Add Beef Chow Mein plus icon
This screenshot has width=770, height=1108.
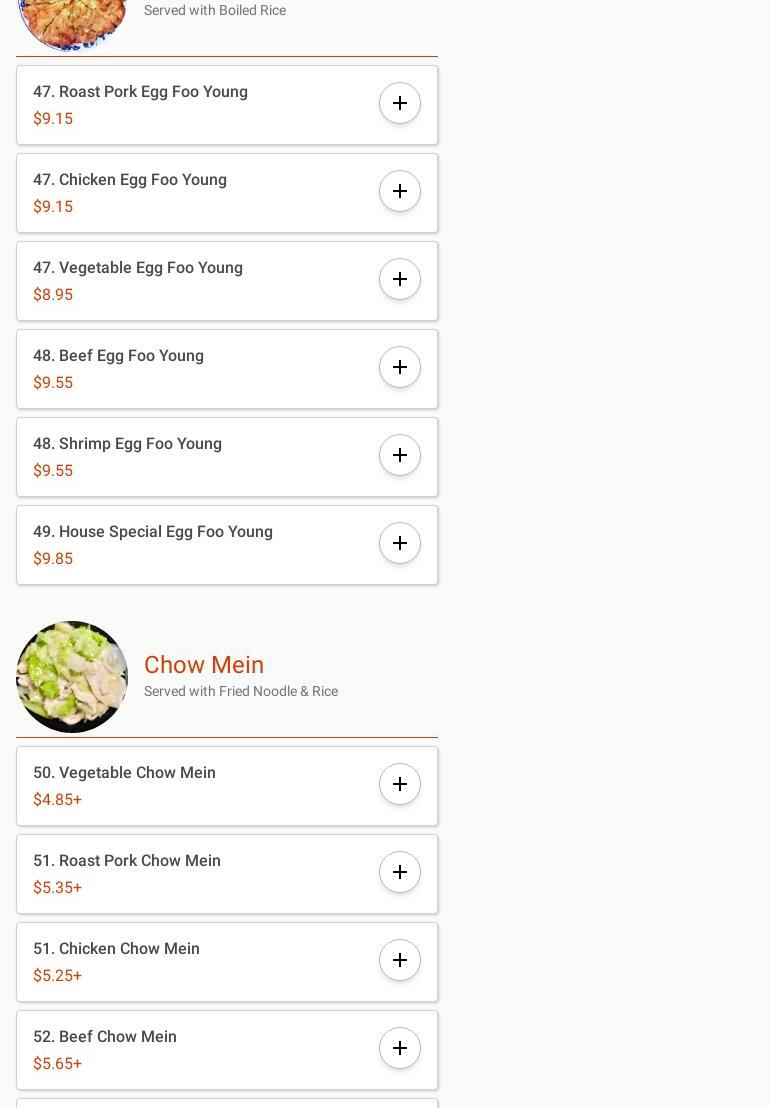[400, 1048]
